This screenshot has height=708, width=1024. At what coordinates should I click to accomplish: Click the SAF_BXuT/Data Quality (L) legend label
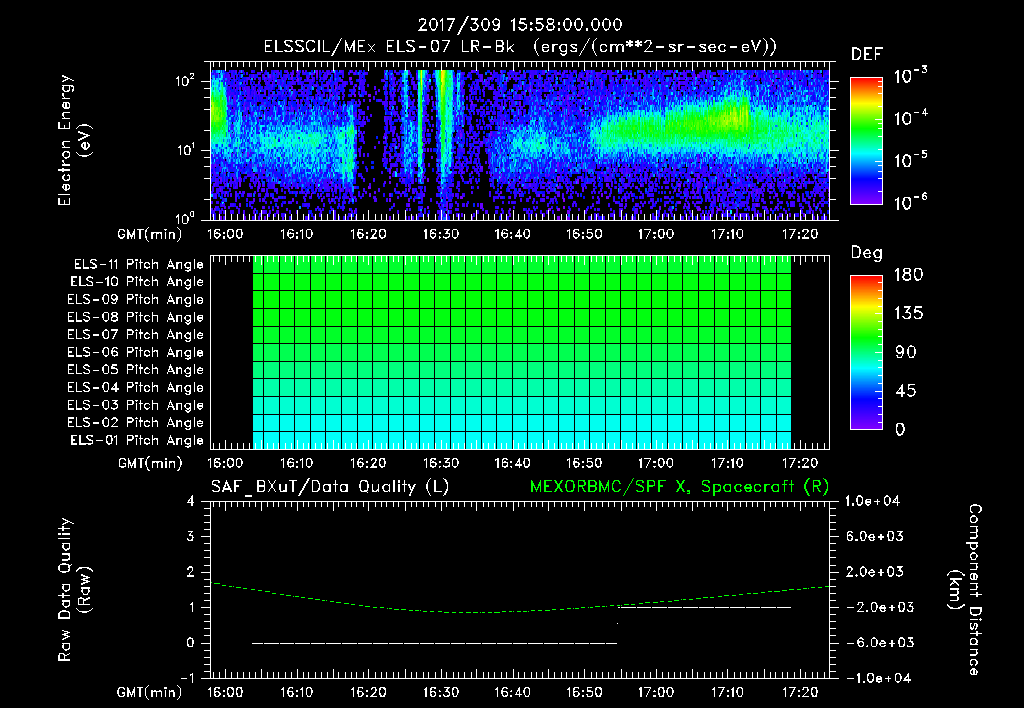[x=329, y=486]
